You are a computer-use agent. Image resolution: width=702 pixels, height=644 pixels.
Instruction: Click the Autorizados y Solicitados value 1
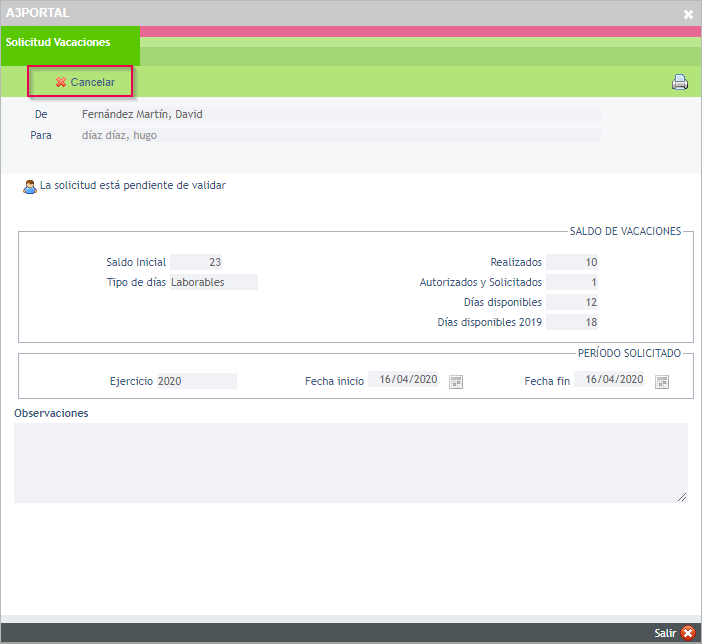(572, 282)
